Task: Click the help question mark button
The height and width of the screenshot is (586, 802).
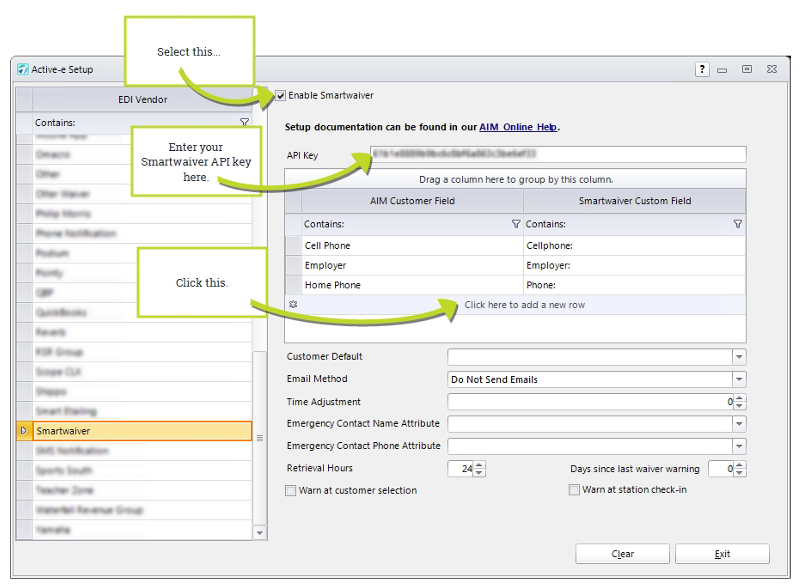Action: 702,69
